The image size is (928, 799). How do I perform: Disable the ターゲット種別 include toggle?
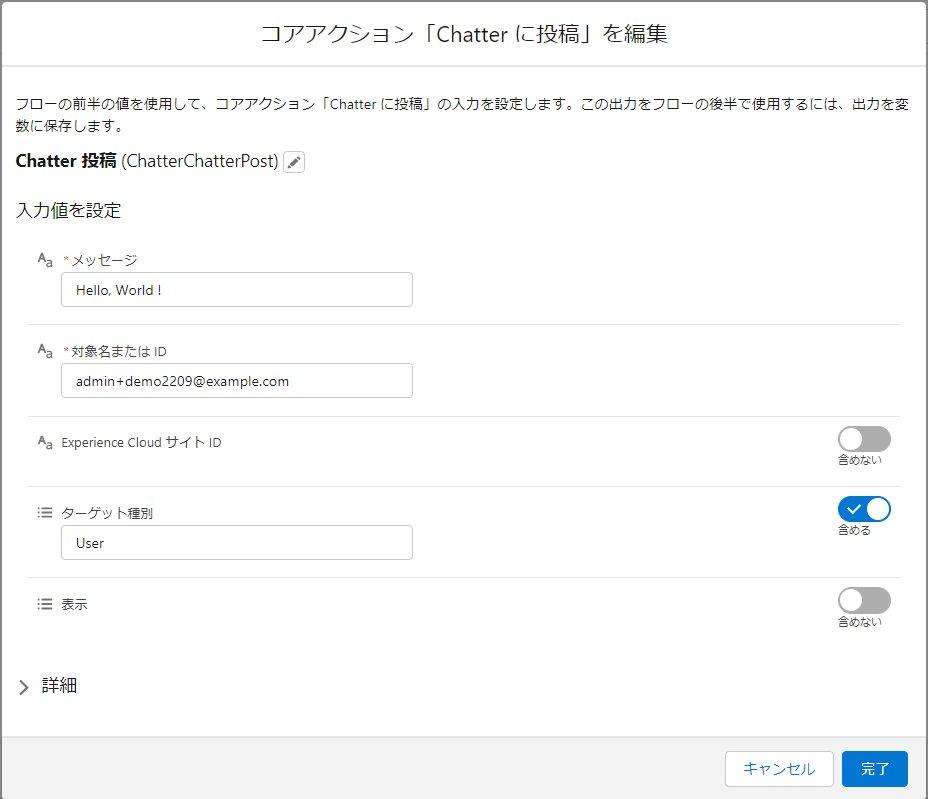[x=864, y=509]
